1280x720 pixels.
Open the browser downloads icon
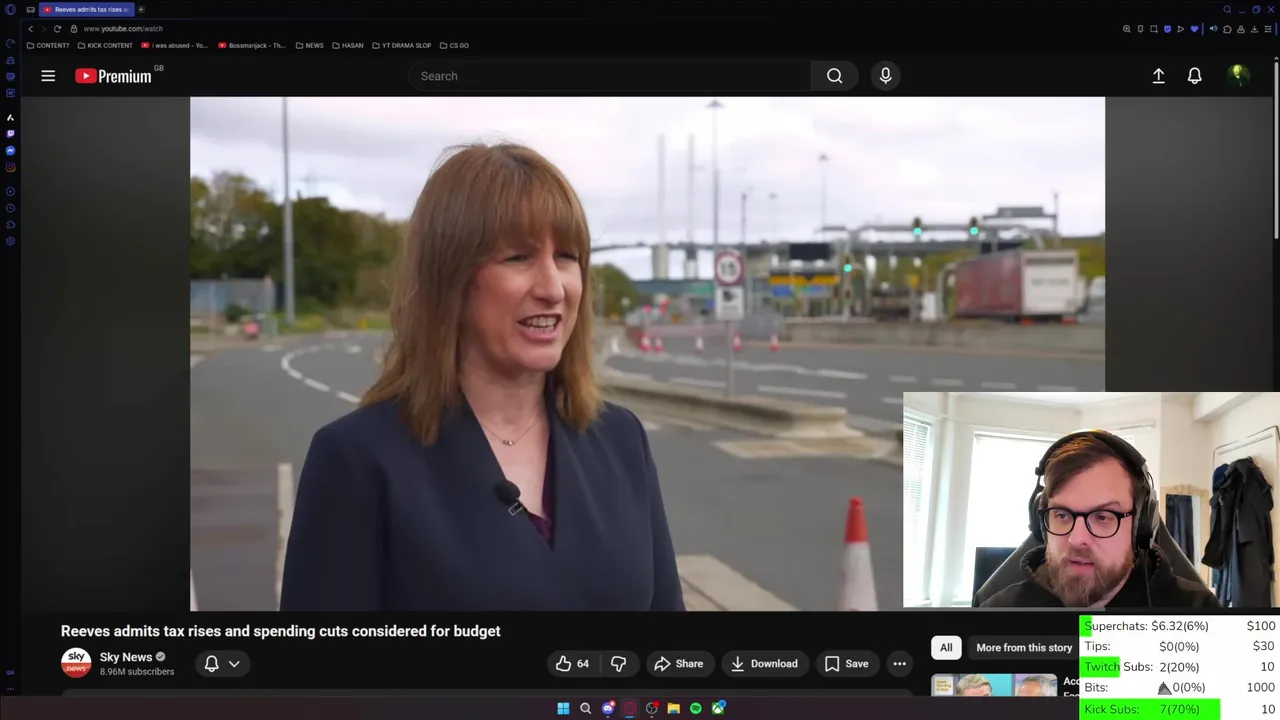coord(1254,29)
